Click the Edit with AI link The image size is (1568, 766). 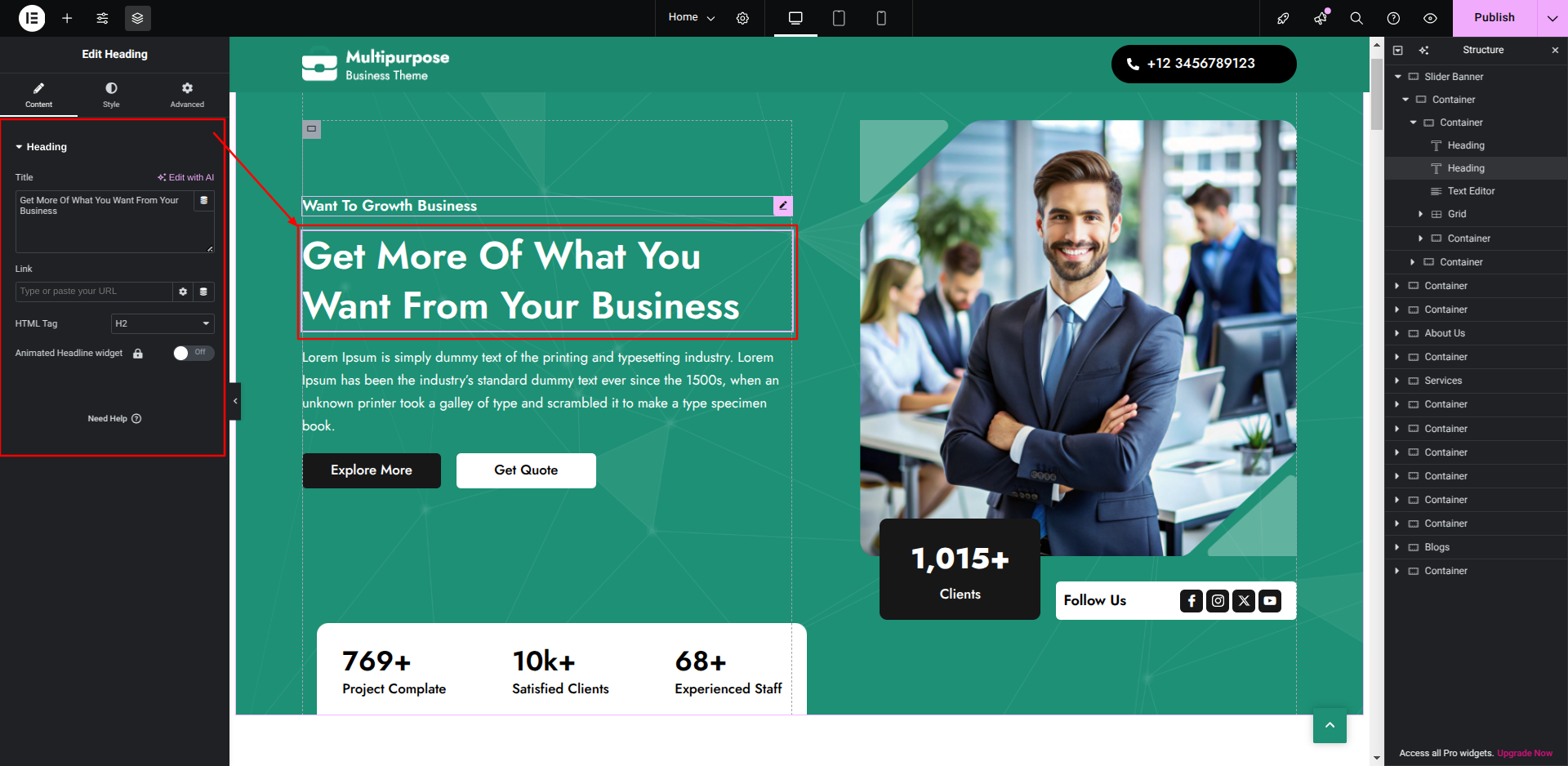(186, 177)
